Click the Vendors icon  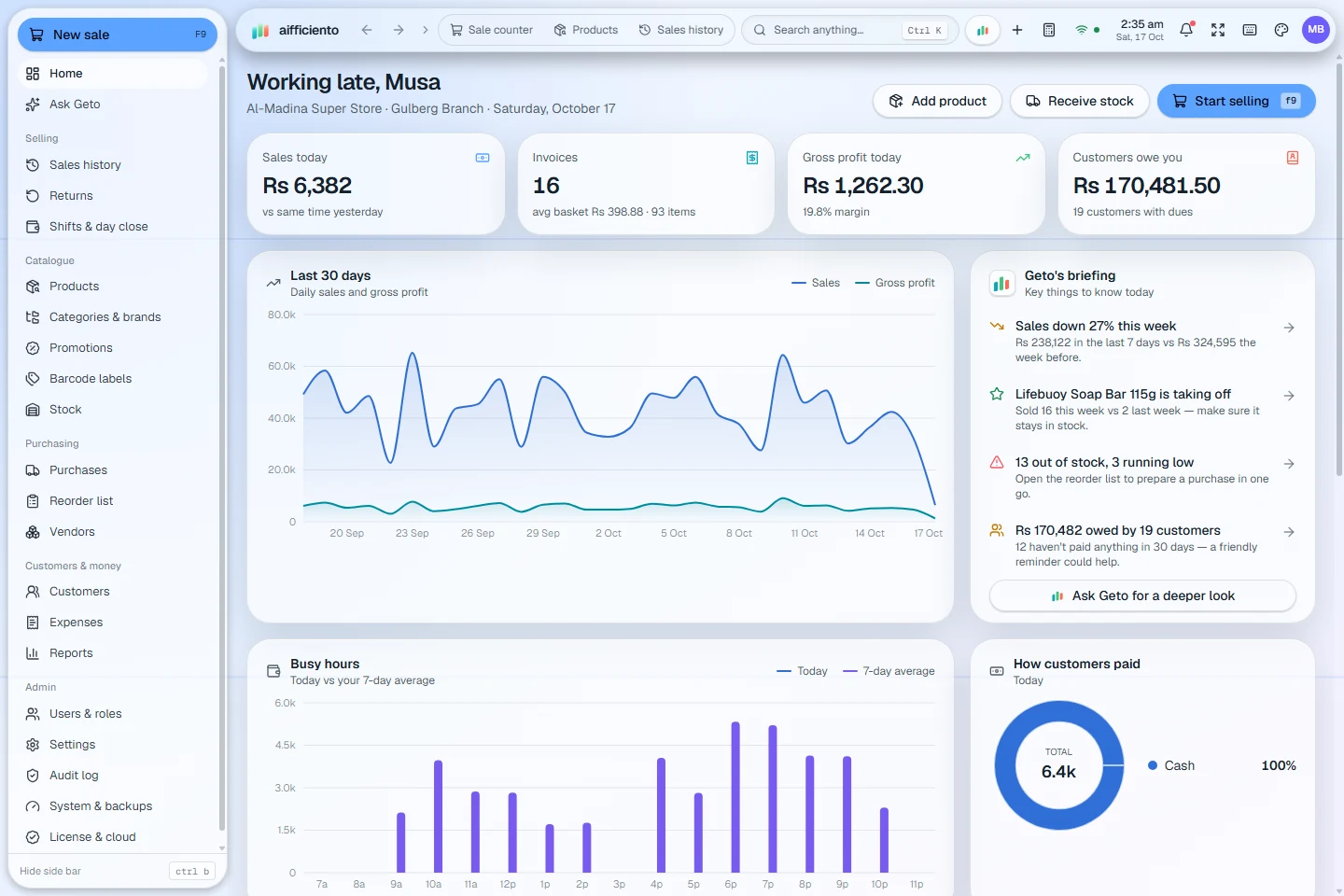33,532
